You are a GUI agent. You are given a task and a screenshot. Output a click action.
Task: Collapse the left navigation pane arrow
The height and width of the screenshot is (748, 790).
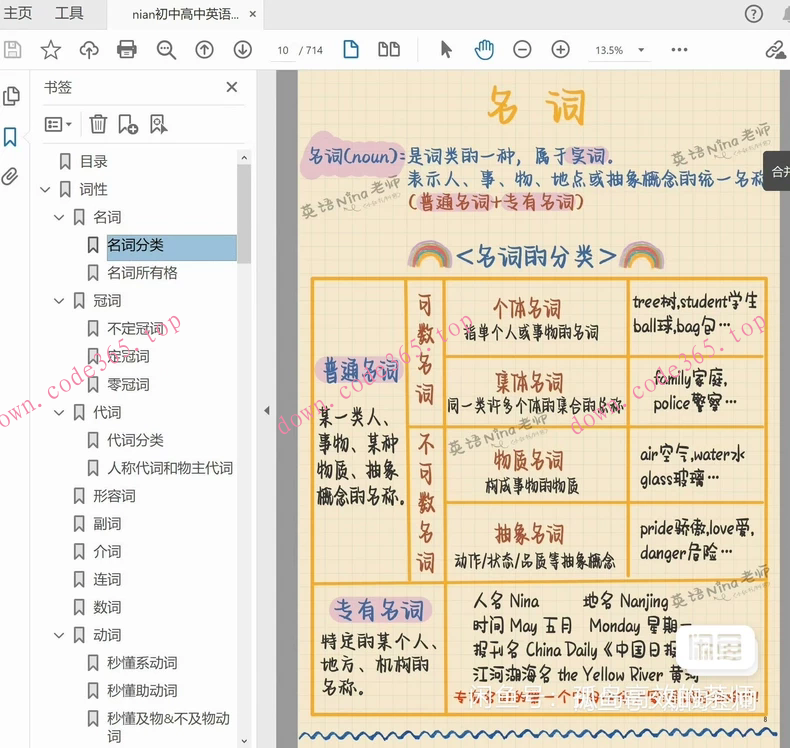point(267,411)
